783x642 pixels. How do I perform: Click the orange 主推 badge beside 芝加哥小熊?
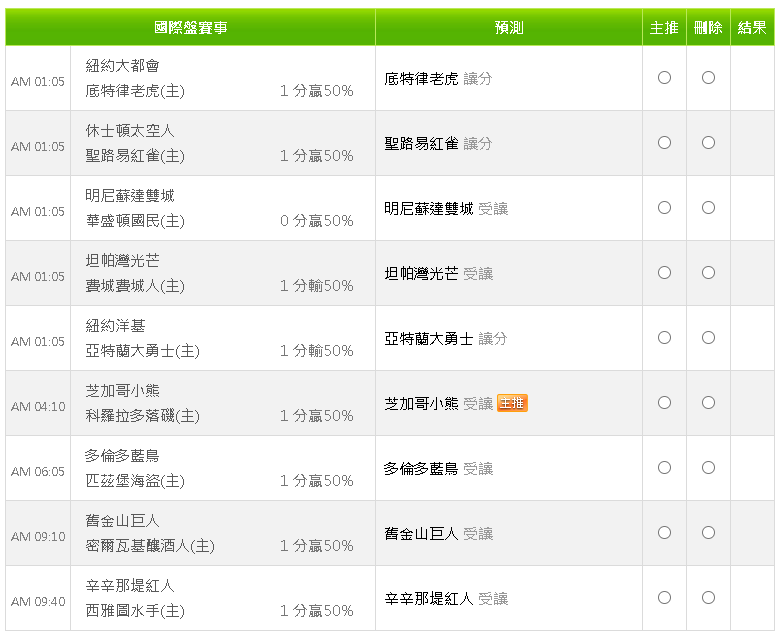click(x=512, y=403)
